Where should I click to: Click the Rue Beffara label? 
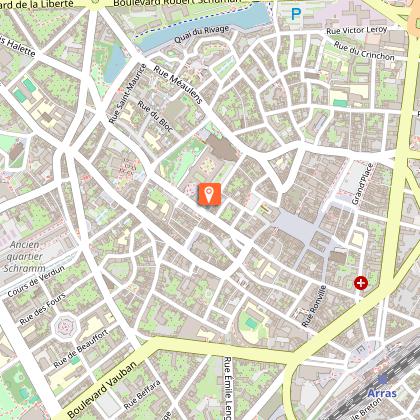click(x=142, y=395)
